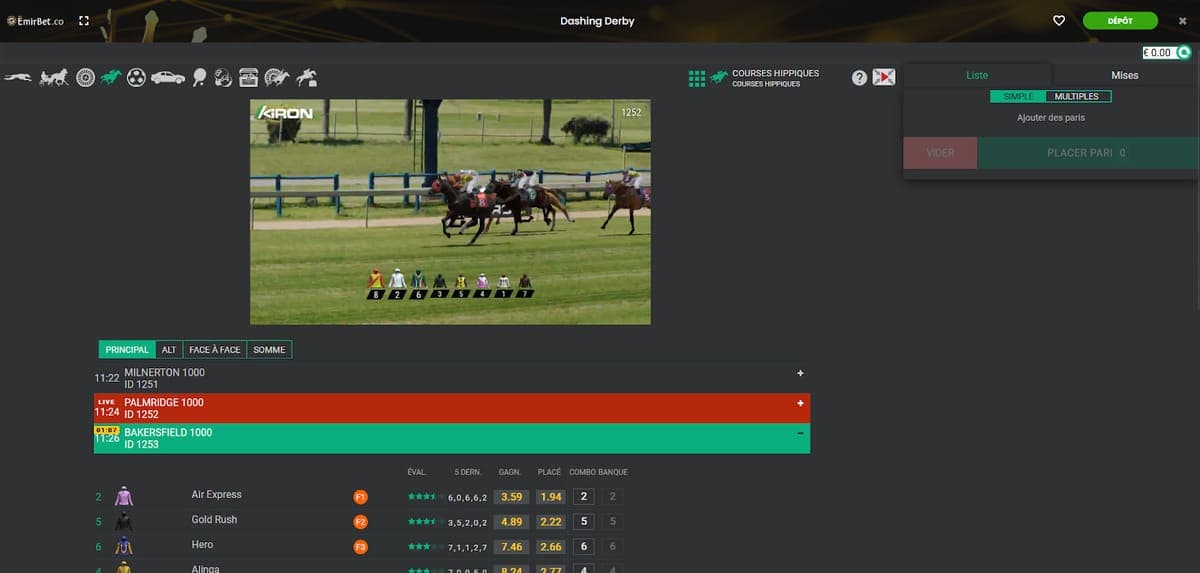Click the green horse icon beside Courses Hippiques
Screen dimensions: 1200x573
tap(719, 78)
